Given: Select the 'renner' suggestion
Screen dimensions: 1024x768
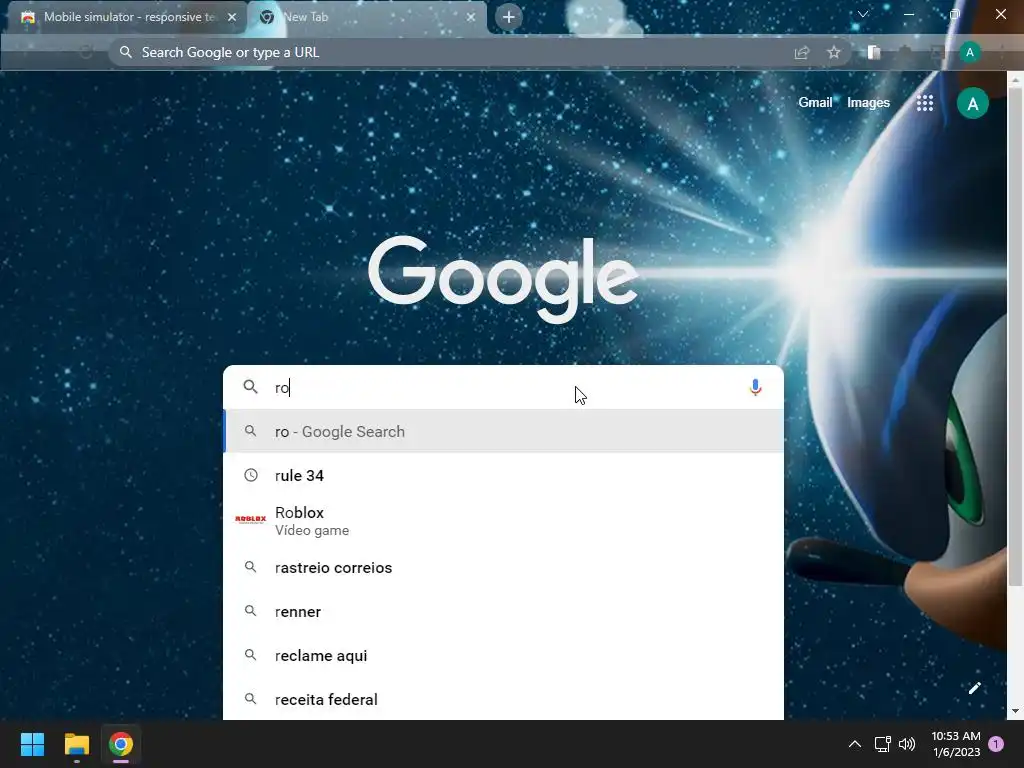Looking at the screenshot, I should coord(503,612).
